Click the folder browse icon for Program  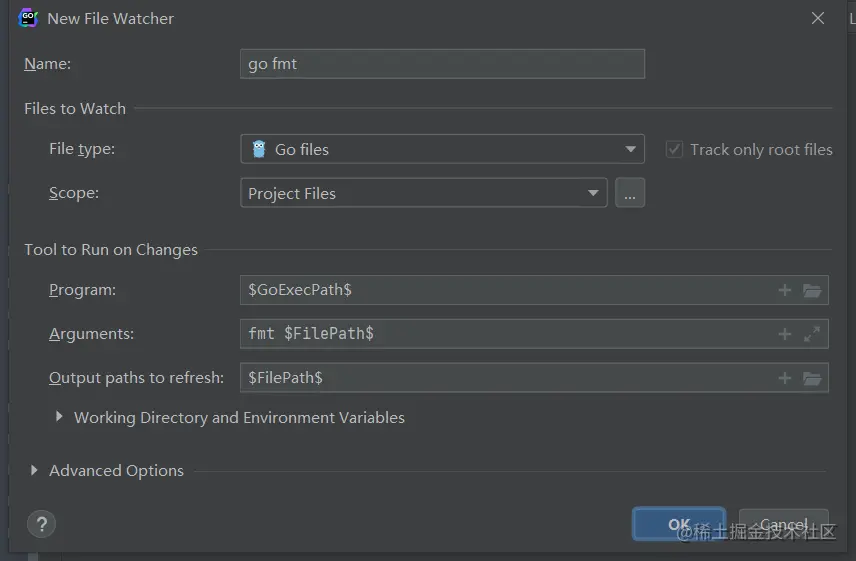pos(812,290)
